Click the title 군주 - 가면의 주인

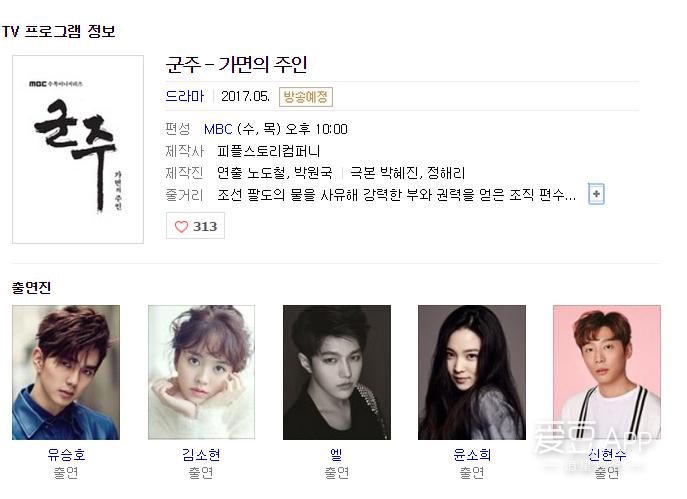236,65
